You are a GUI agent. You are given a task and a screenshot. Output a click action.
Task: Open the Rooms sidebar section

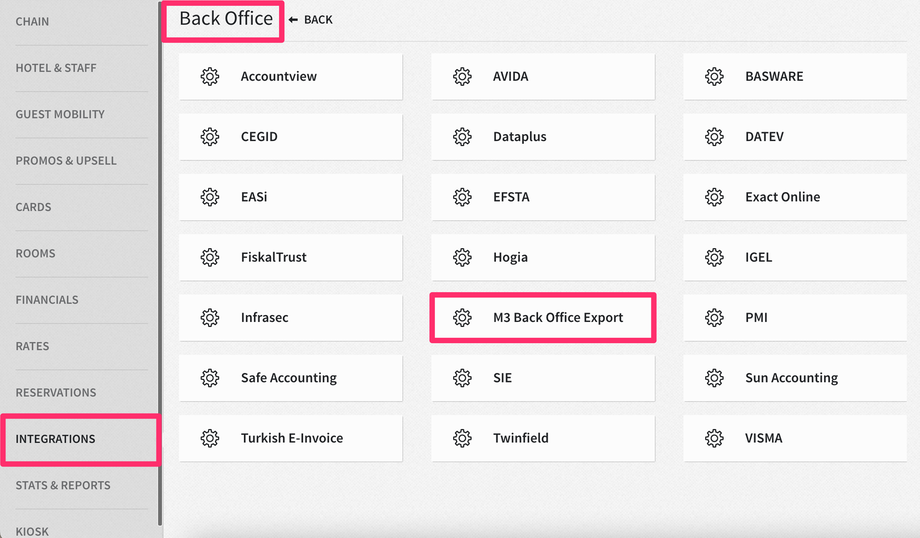coord(35,253)
